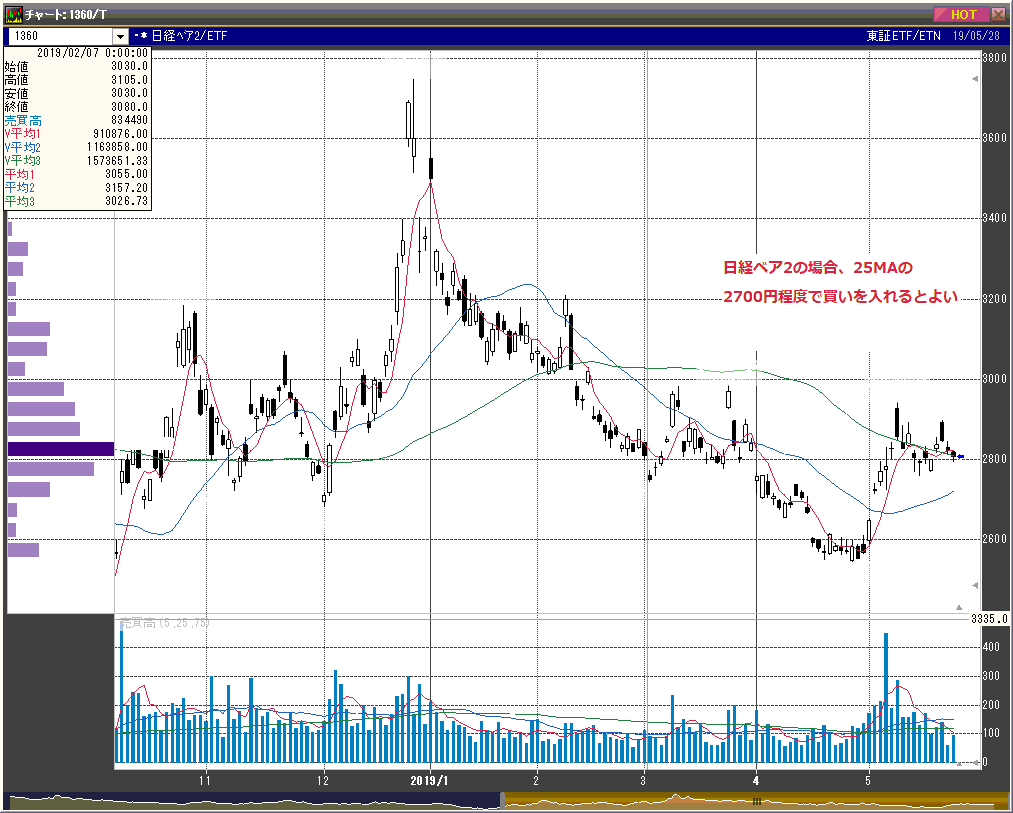Click the blue V平均2 row
Screen dimensions: 1013x813
pos(76,147)
